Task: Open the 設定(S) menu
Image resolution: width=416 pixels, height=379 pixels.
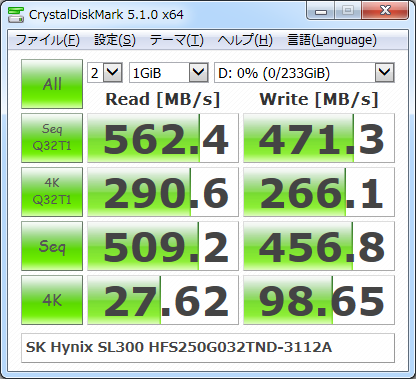Action: [x=115, y=40]
